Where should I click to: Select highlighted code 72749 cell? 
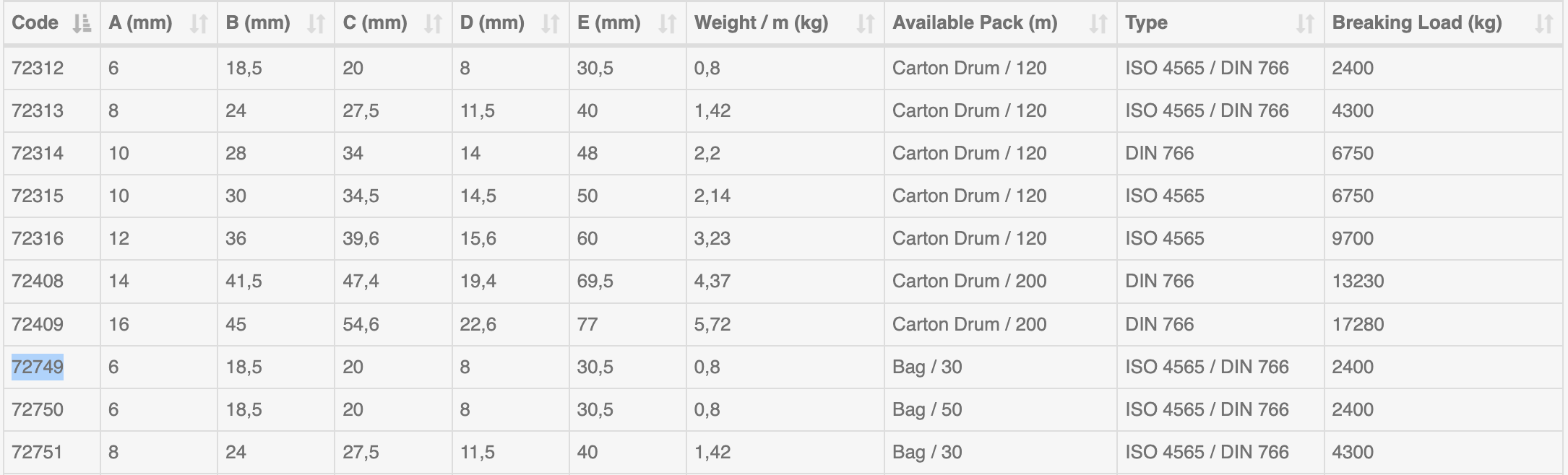[38, 367]
